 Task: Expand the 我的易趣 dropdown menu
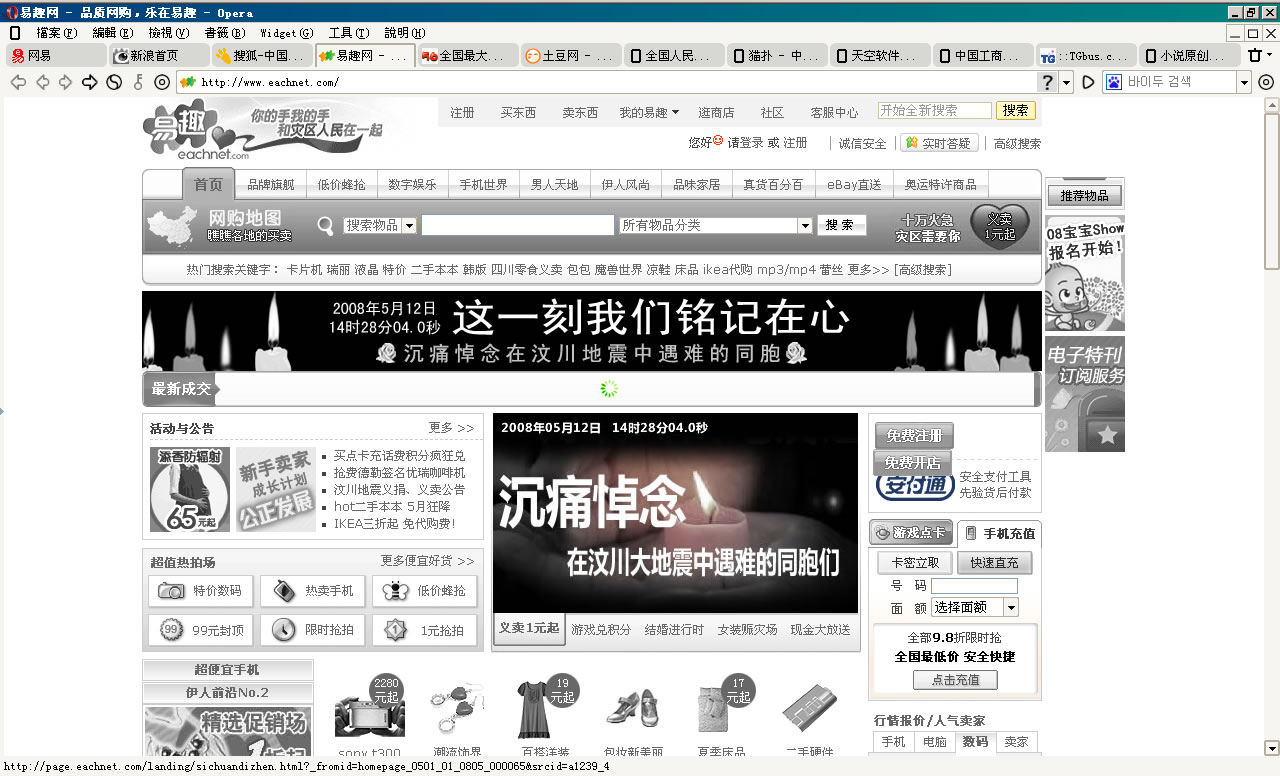[x=649, y=113]
